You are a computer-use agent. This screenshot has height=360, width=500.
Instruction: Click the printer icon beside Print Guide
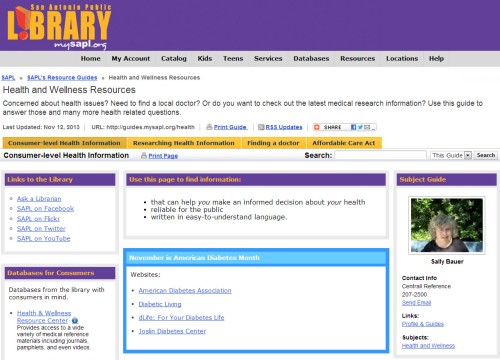click(x=209, y=127)
